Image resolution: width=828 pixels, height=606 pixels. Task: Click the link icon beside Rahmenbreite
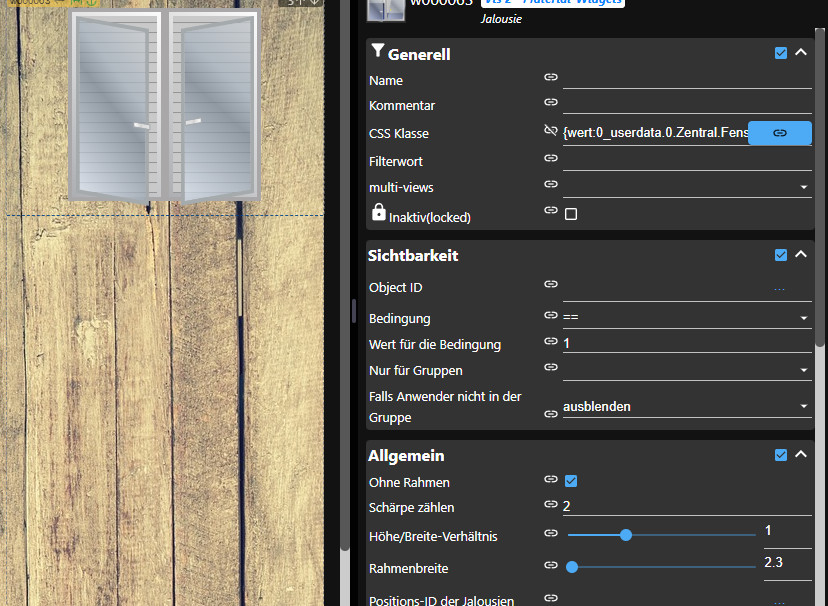(x=550, y=565)
